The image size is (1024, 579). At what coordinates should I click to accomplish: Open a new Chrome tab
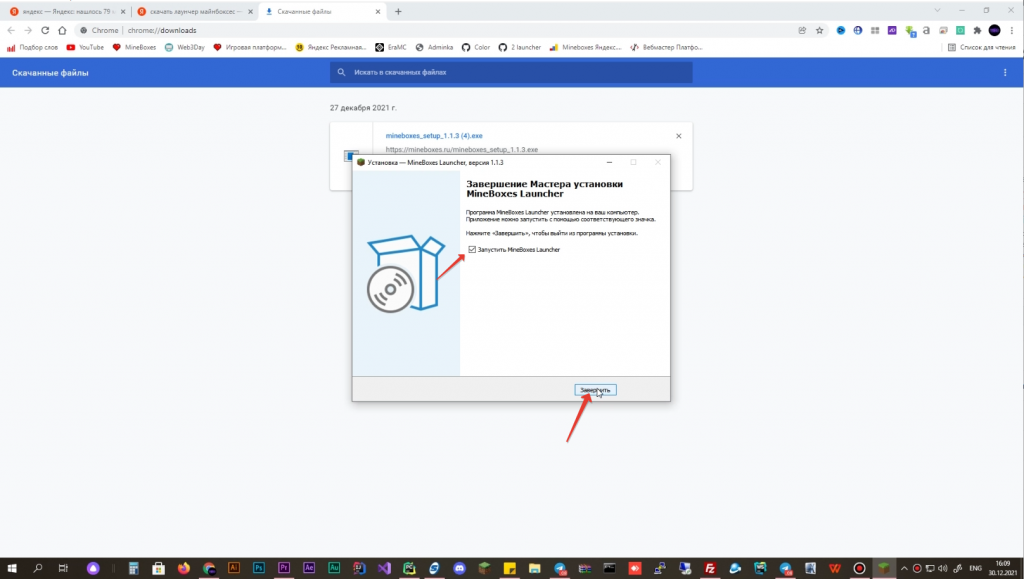tap(398, 12)
